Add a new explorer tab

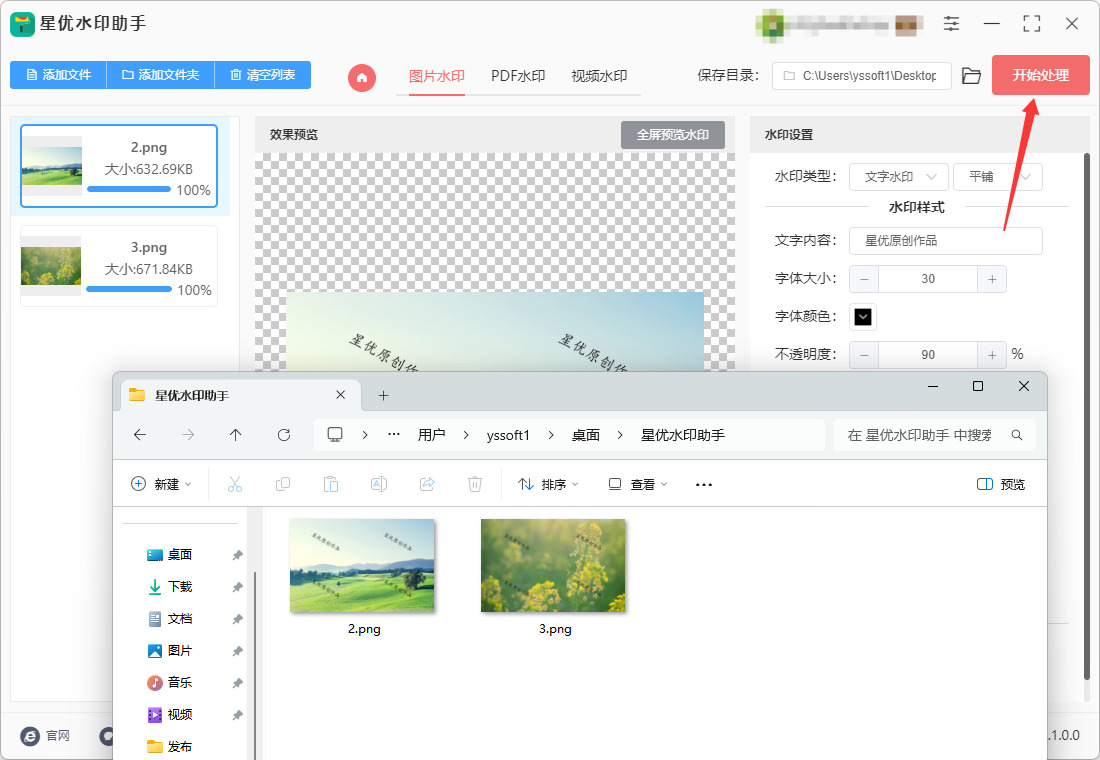pos(383,396)
